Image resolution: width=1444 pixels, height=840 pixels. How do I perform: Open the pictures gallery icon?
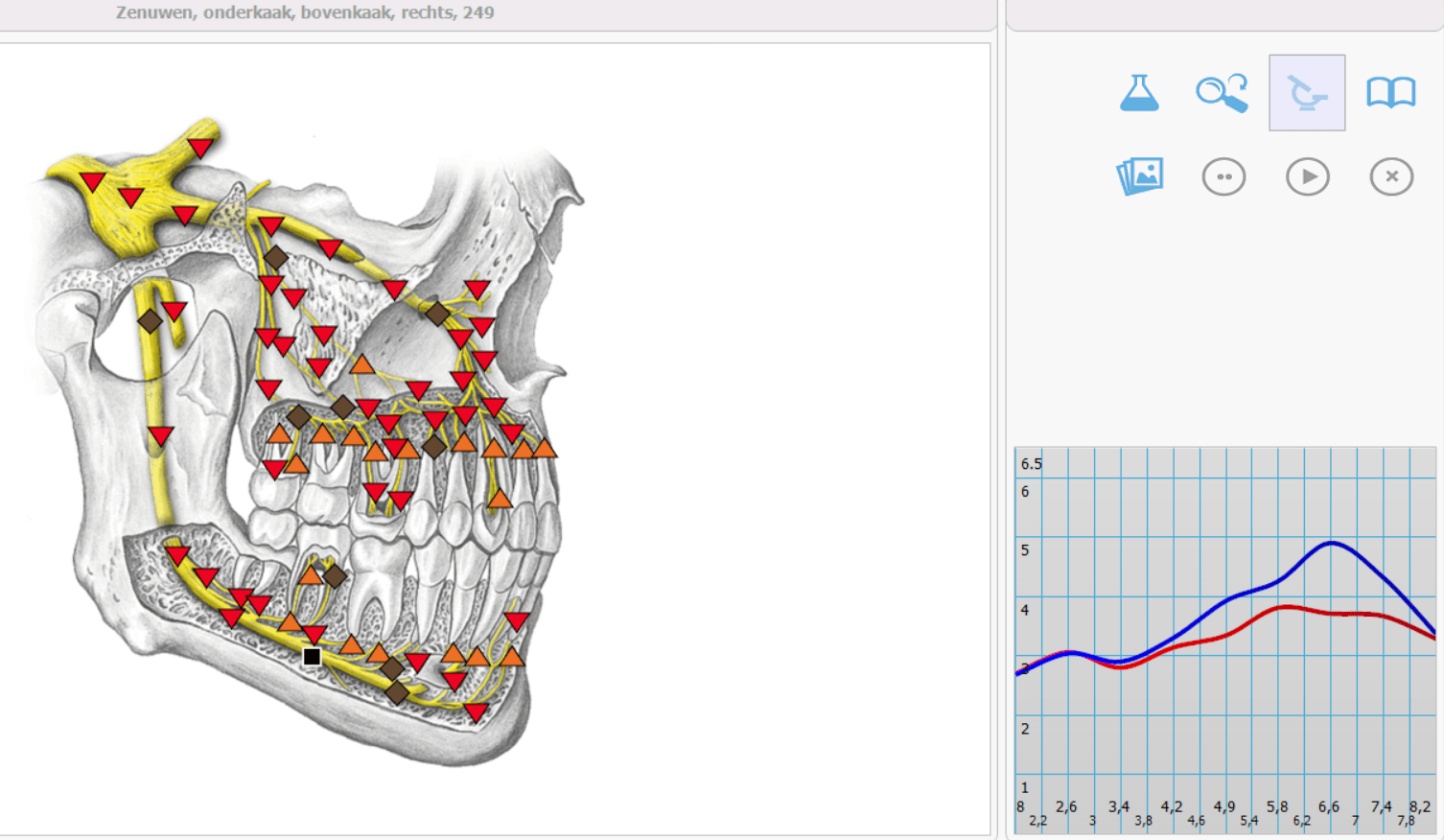coord(1139,176)
